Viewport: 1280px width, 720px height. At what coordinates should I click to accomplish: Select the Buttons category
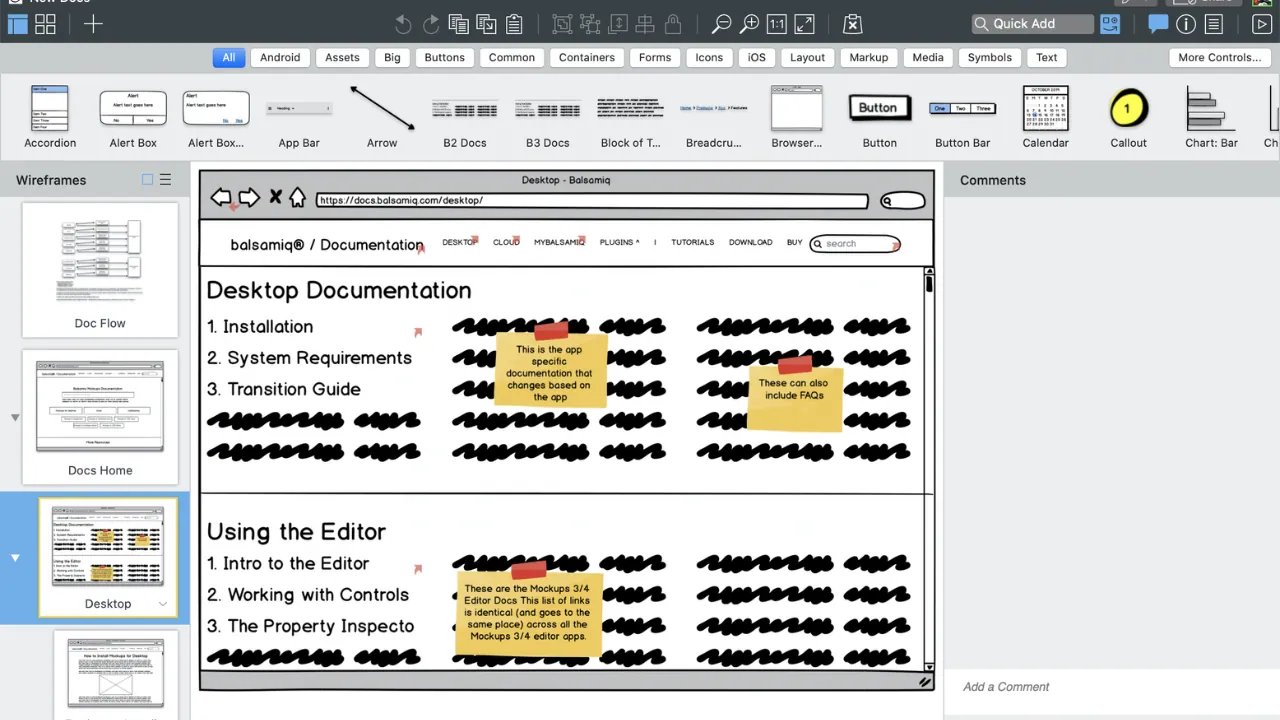pyautogui.click(x=445, y=57)
